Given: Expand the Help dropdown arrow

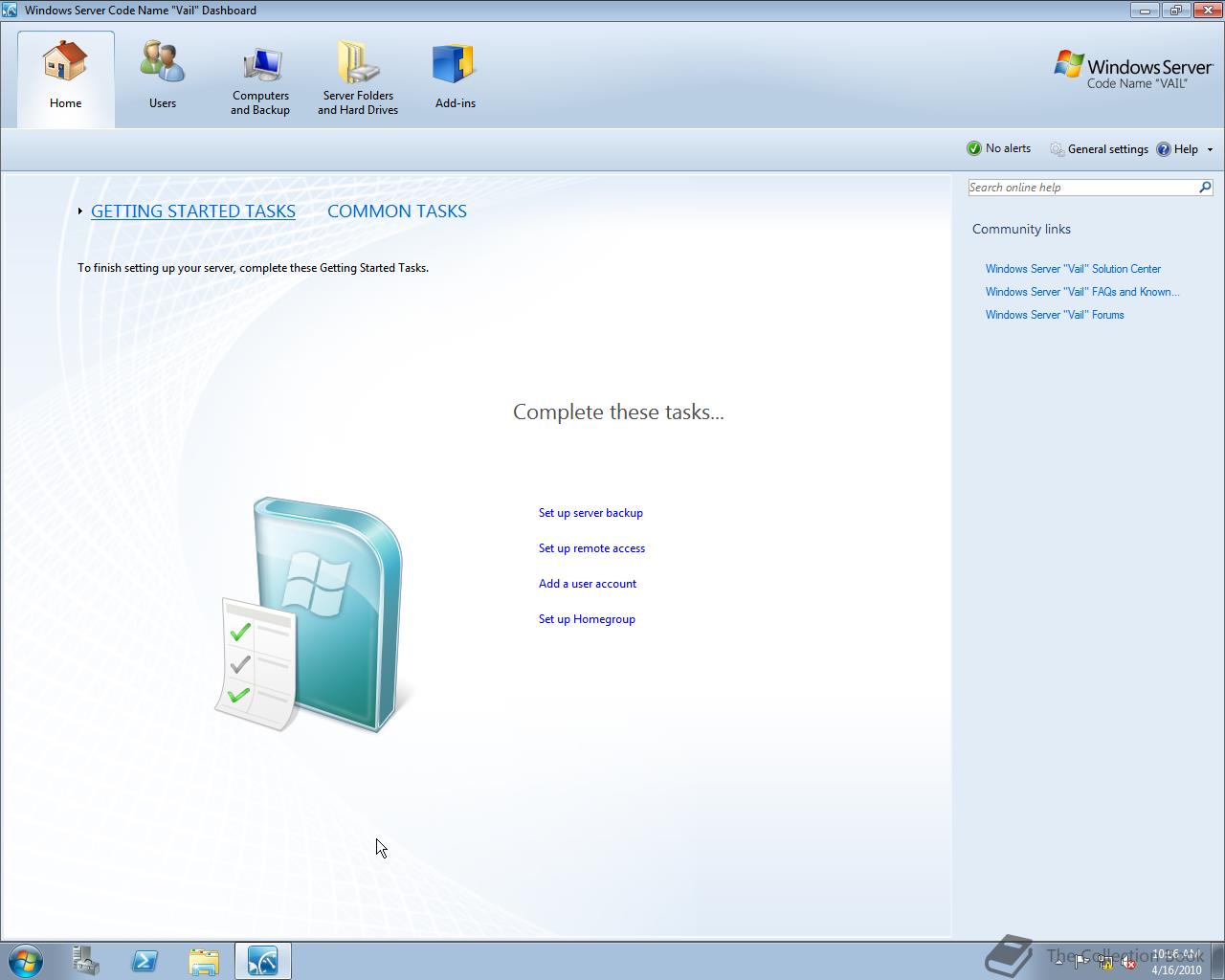Looking at the screenshot, I should tap(1210, 149).
